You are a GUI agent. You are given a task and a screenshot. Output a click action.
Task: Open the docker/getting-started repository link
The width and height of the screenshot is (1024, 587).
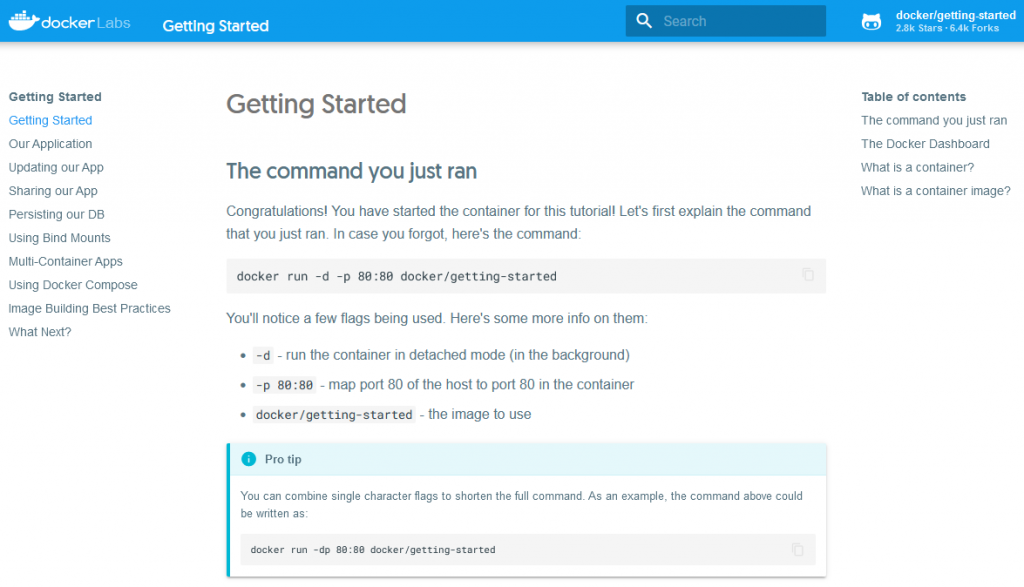[955, 21]
